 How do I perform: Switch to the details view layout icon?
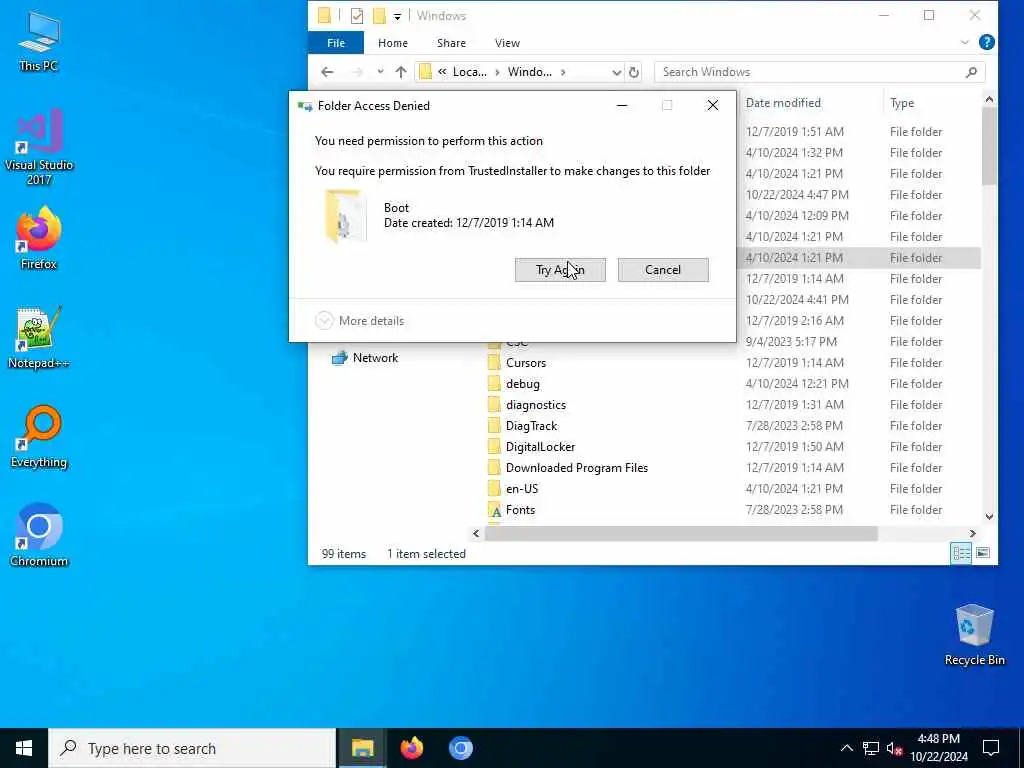pyautogui.click(x=961, y=553)
